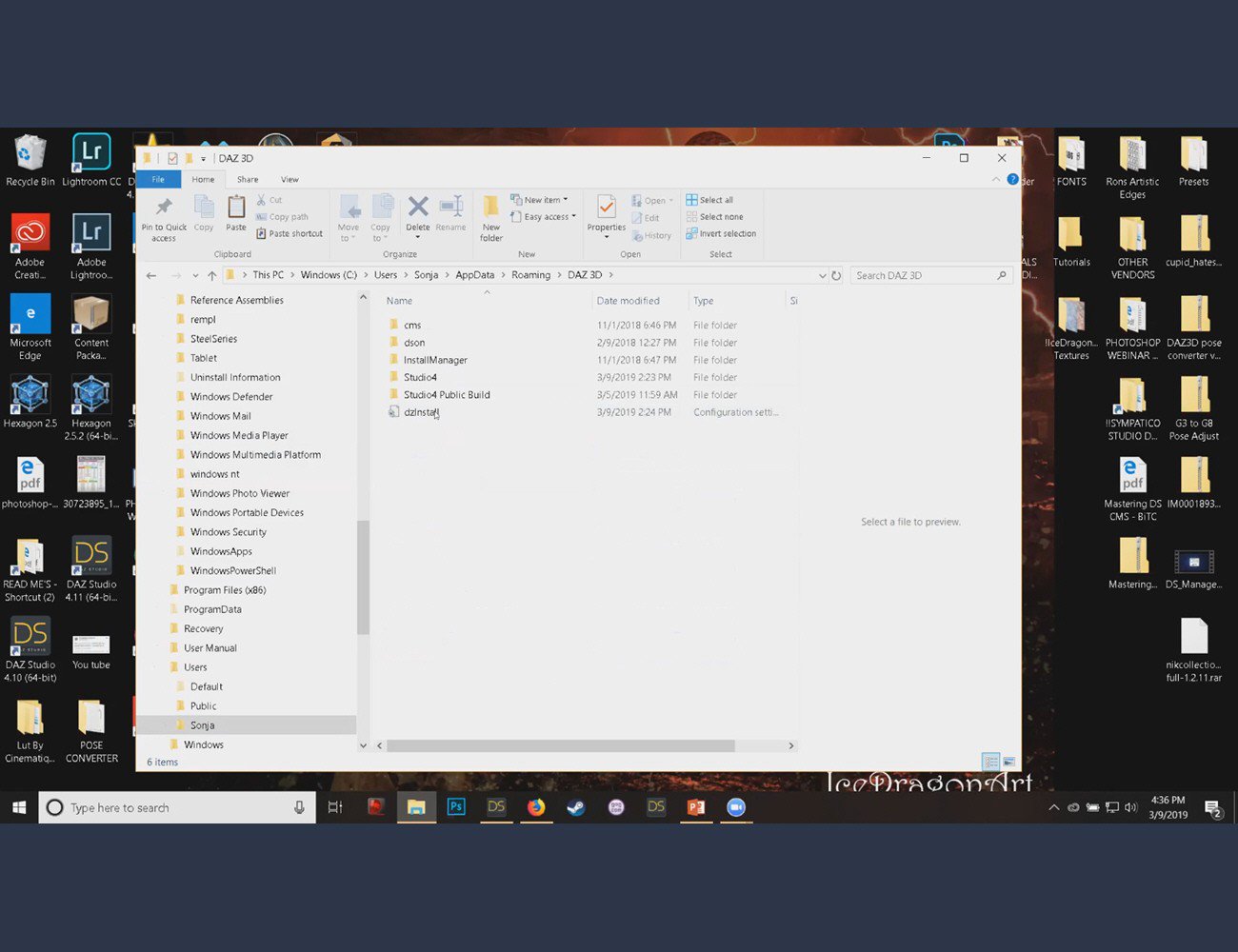Select the InstallManager folder
The height and width of the screenshot is (952, 1238).
(435, 360)
